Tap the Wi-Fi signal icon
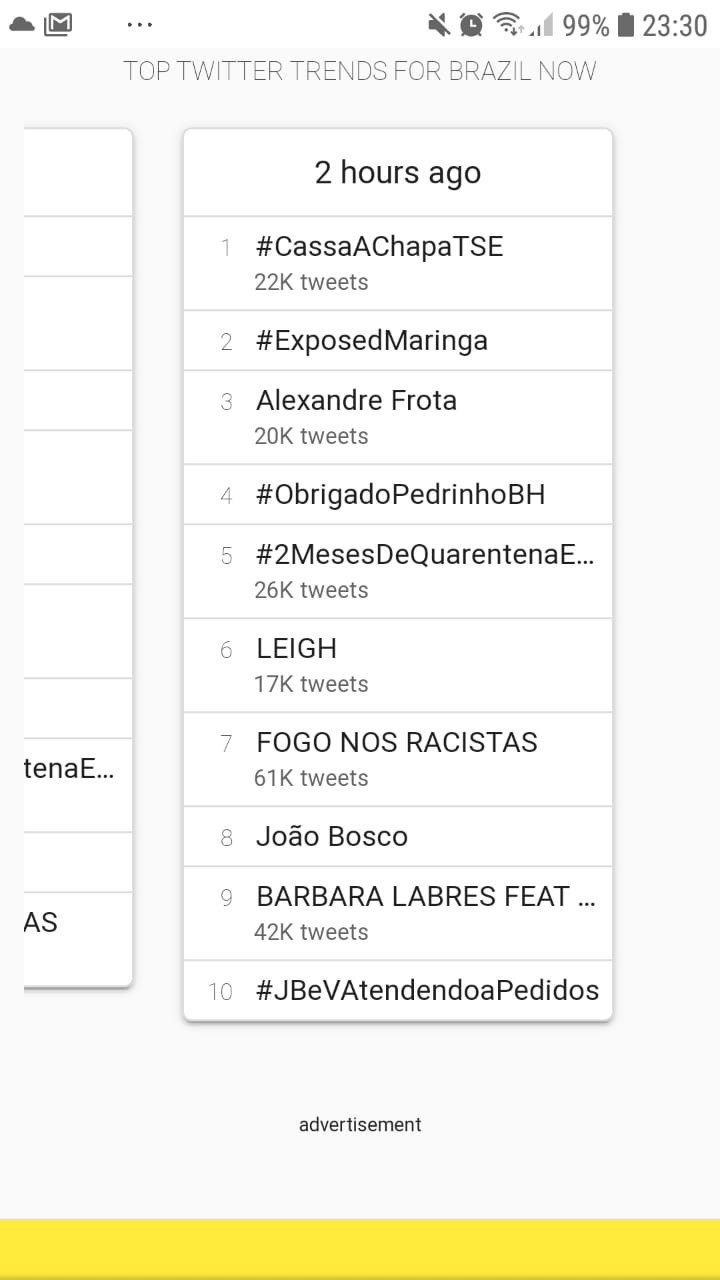720x1280 pixels. click(509, 25)
